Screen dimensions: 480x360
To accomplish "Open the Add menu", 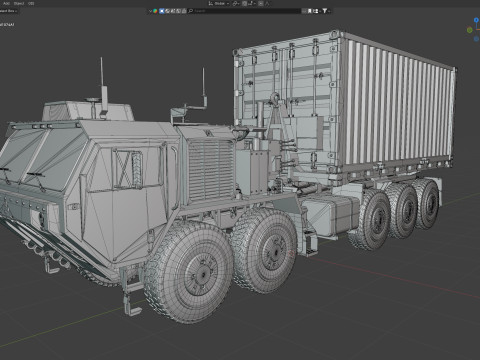I will click(x=6, y=3).
